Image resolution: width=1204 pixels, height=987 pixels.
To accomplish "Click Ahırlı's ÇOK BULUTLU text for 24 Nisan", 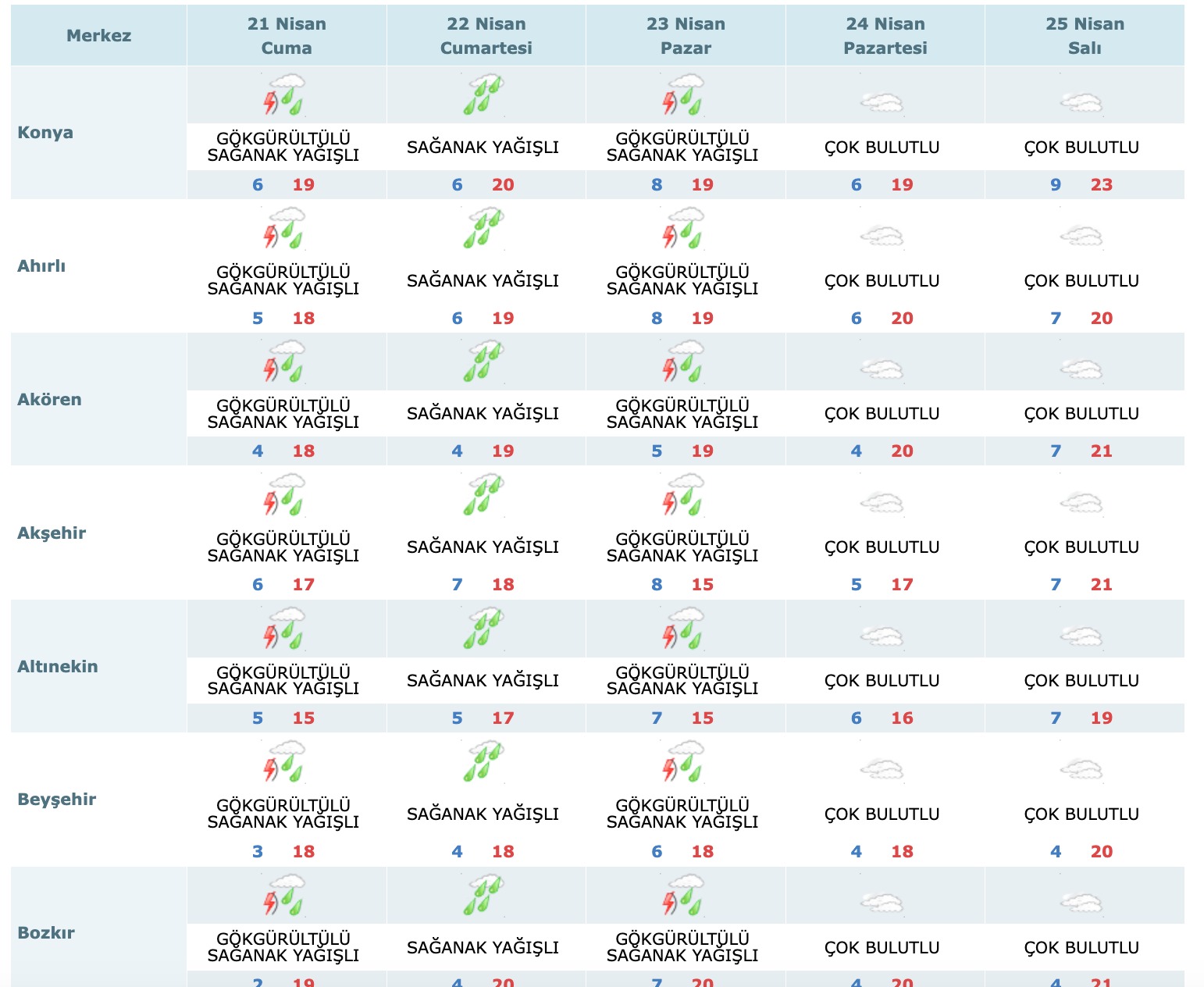I will 882,281.
